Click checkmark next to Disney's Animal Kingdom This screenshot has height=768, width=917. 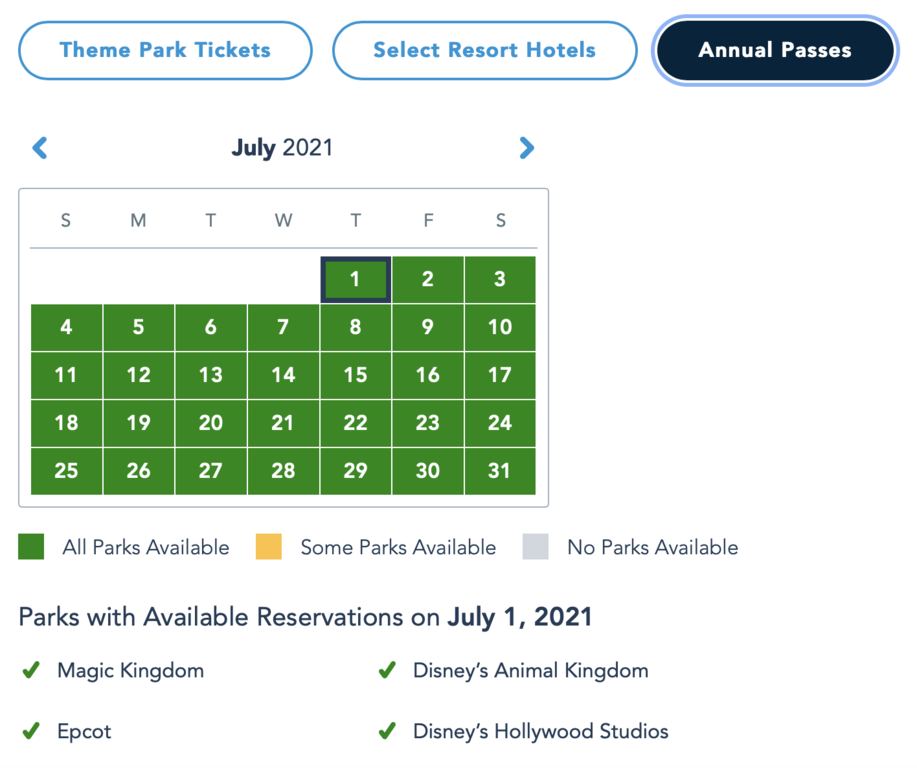click(387, 670)
